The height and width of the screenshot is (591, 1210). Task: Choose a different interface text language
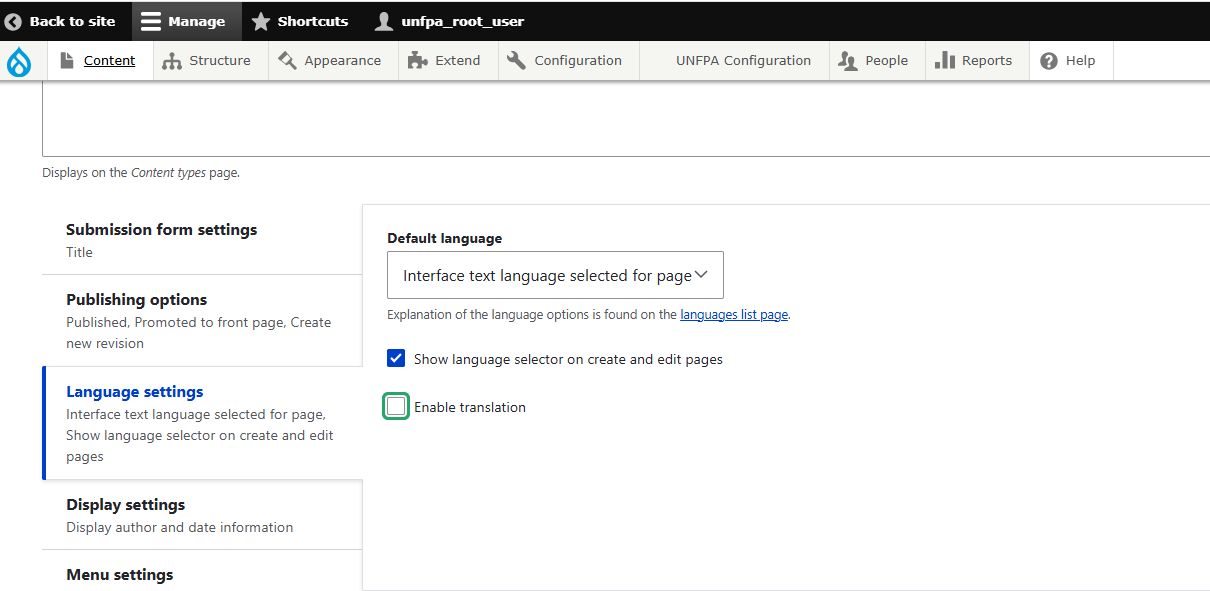[x=554, y=274]
